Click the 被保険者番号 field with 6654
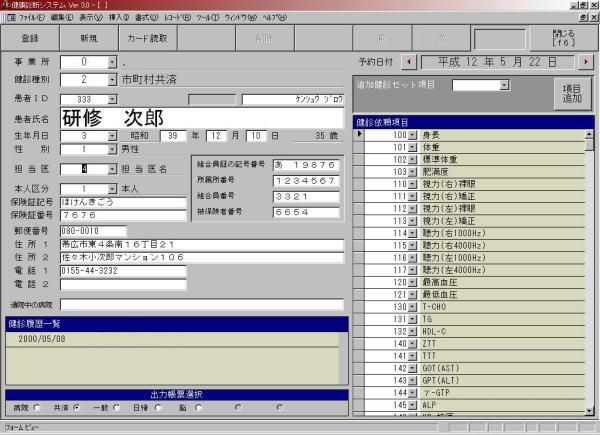The image size is (600, 435). pos(306,212)
